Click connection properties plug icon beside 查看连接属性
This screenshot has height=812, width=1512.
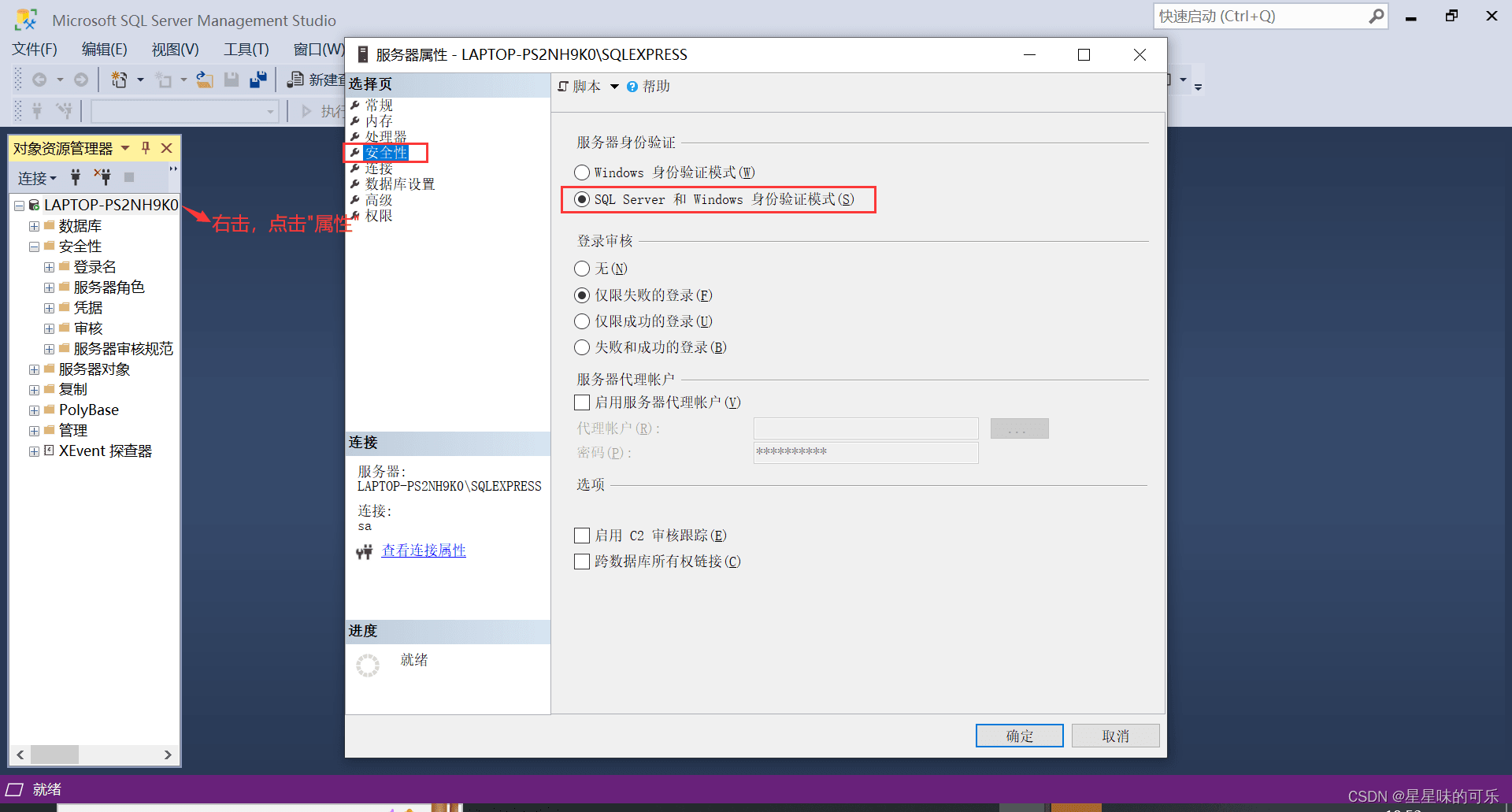click(x=364, y=552)
